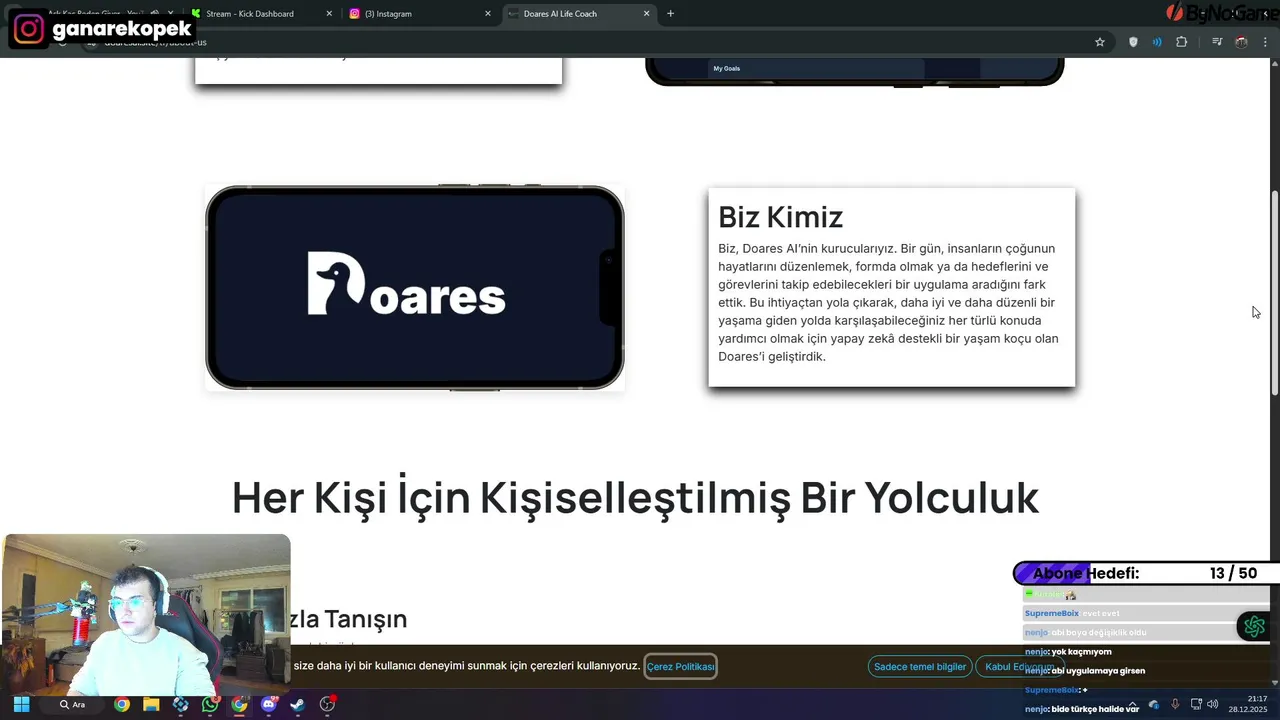
Task: Open the OneDrive cloud tray icon
Action: click(1153, 705)
